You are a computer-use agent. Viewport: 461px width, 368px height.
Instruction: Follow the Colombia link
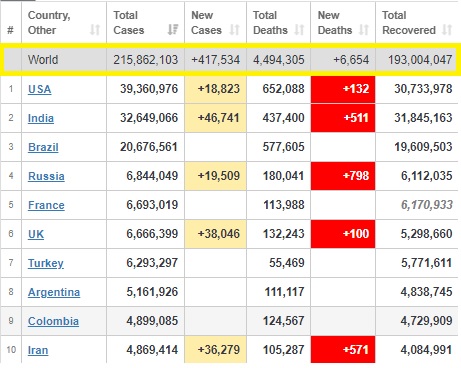point(53,321)
